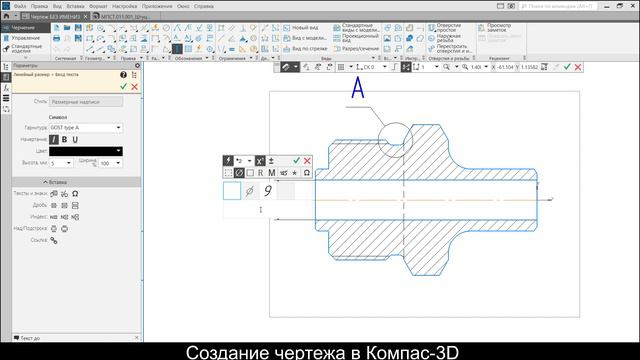Image resolution: width=640 pixels, height=360 pixels.
Task: Insert special symbol Omega in Вставка section
Action: pyautogui.click(x=75, y=193)
